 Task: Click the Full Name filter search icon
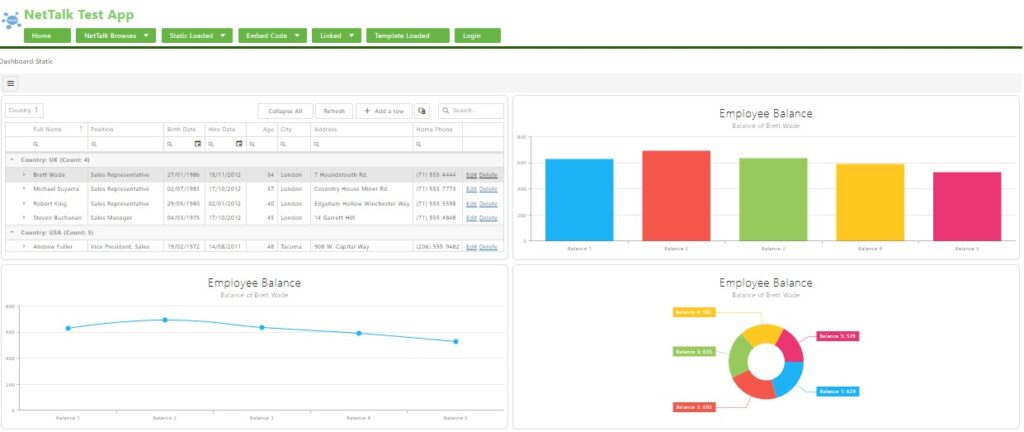click(36, 145)
